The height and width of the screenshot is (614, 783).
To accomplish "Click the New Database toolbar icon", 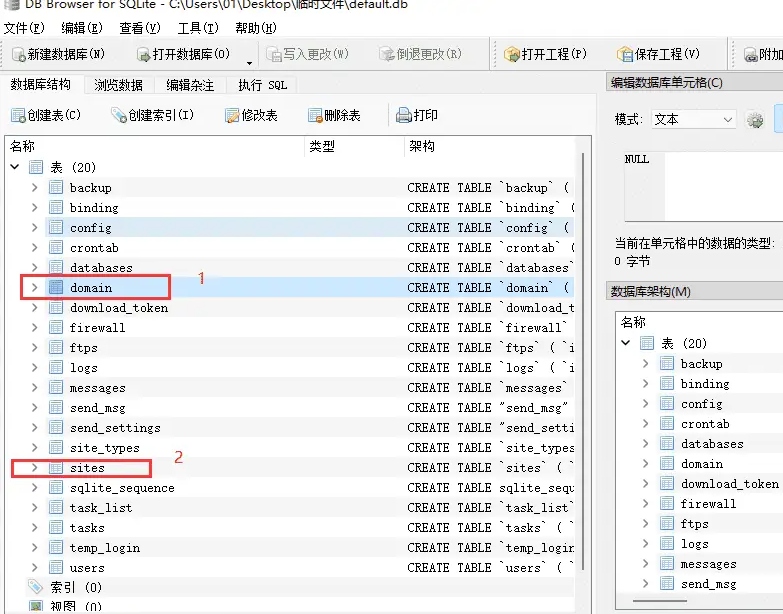I will tap(18, 54).
